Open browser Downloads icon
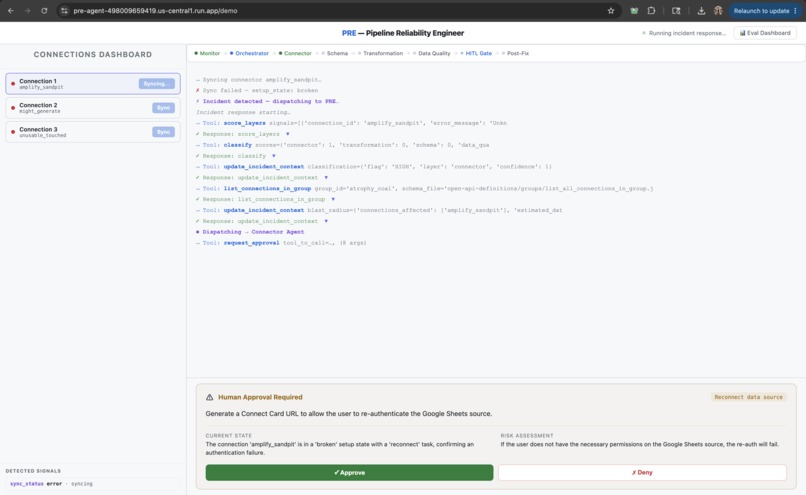 pyautogui.click(x=701, y=11)
